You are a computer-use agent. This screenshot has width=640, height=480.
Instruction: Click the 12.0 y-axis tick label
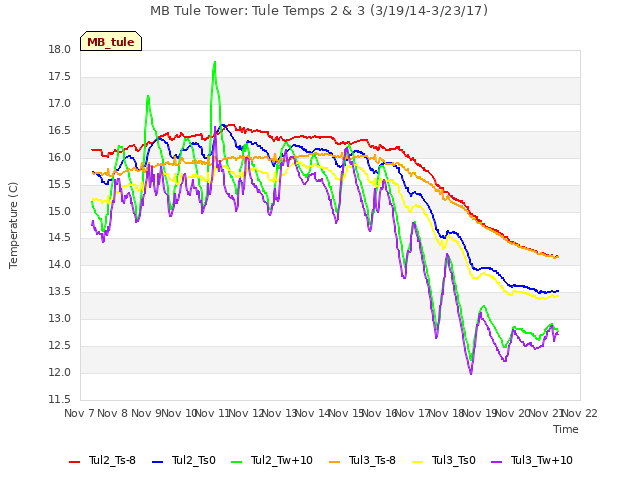[x=60, y=373]
